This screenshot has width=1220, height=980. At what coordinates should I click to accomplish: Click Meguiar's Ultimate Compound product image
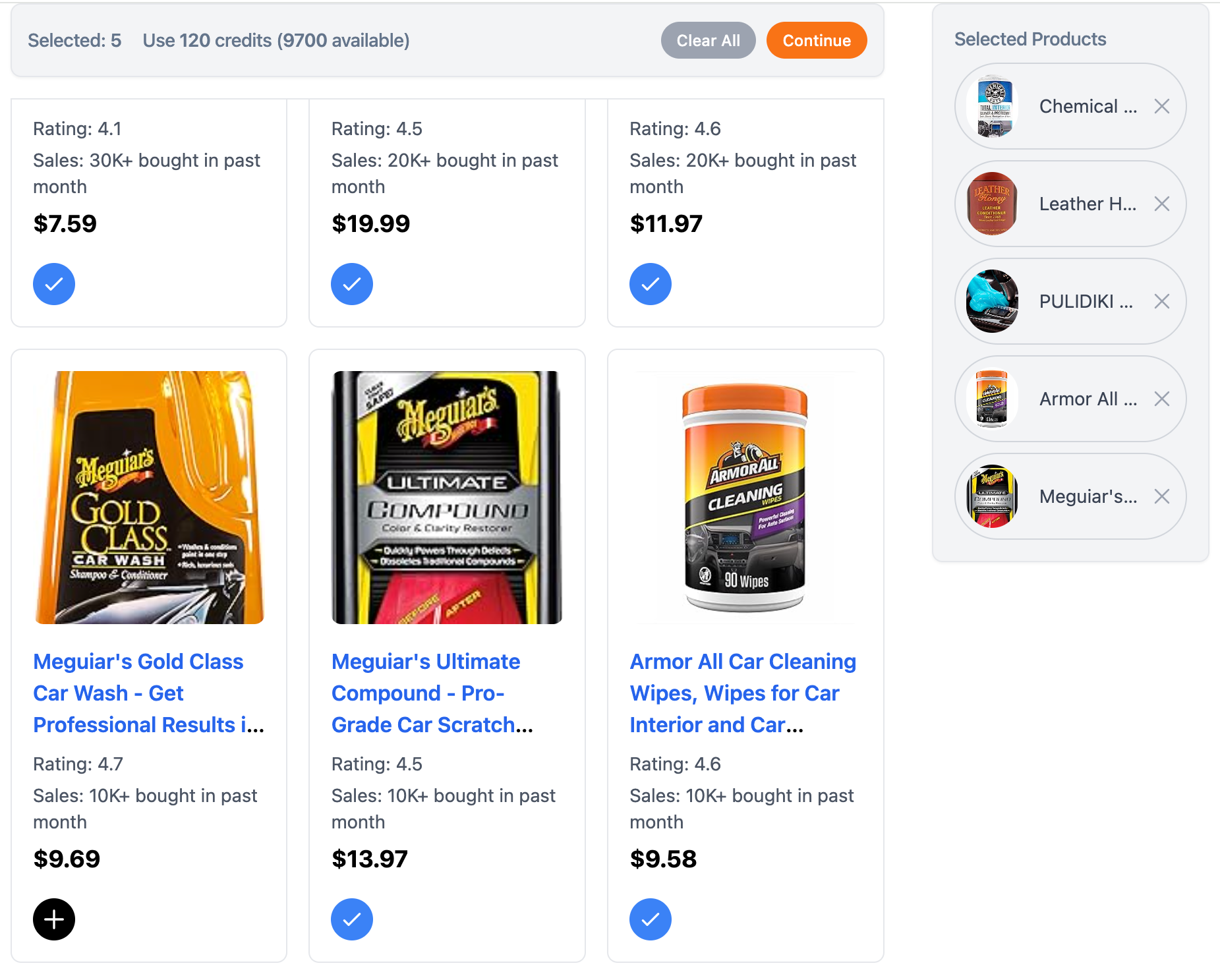coord(447,498)
